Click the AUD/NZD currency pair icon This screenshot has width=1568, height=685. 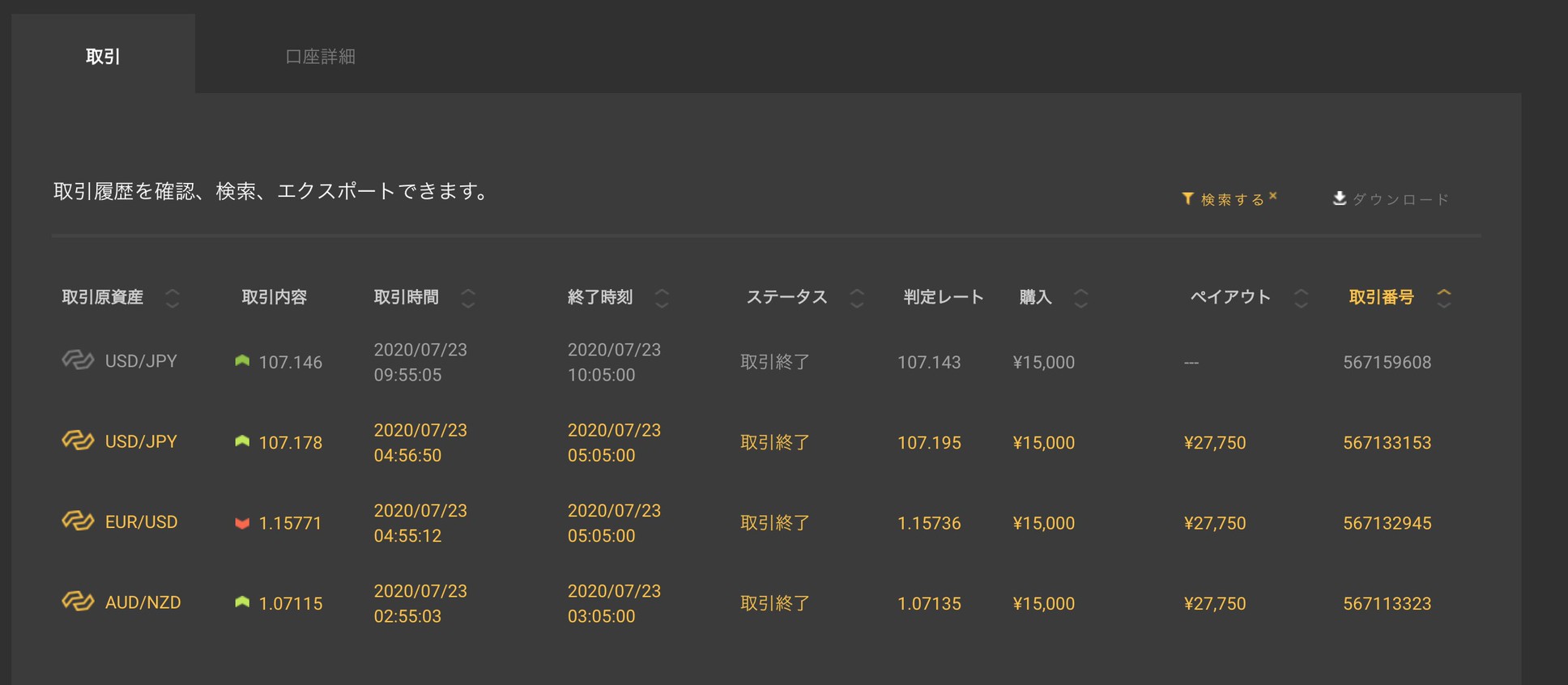[78, 602]
